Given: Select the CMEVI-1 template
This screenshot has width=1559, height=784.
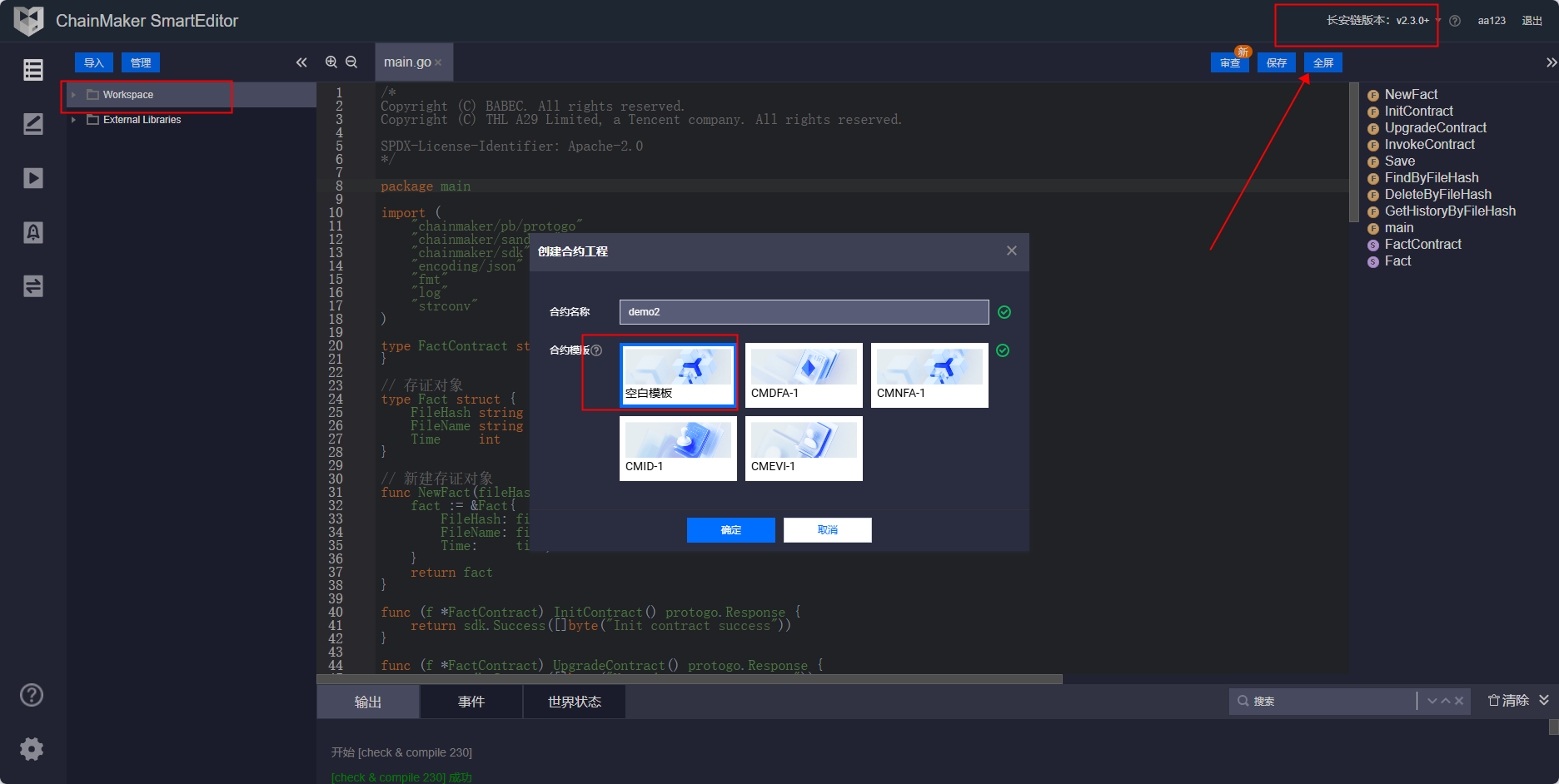Looking at the screenshot, I should 804,449.
